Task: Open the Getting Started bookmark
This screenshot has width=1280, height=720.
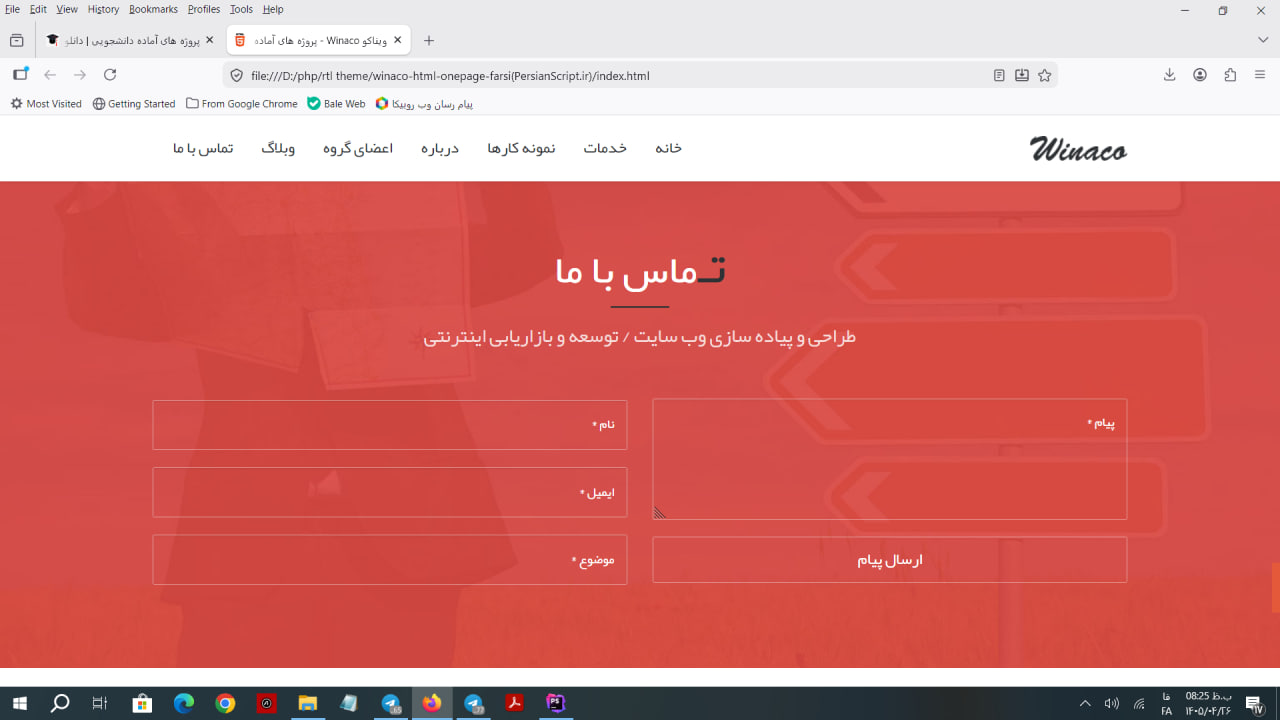Action: coord(134,104)
